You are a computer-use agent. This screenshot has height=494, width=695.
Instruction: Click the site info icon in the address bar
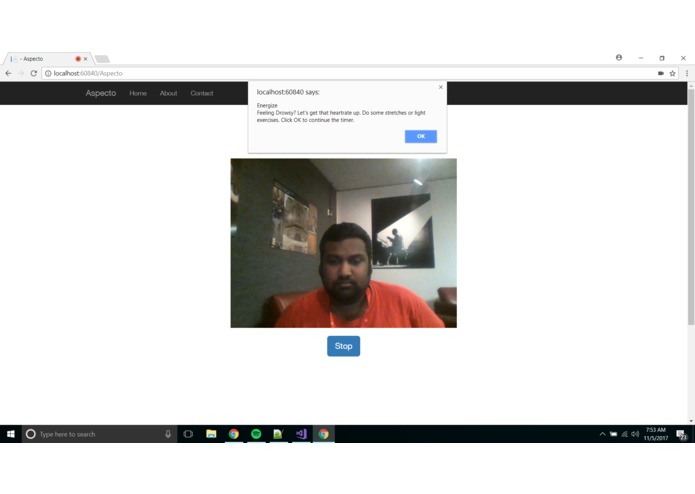tap(48, 73)
